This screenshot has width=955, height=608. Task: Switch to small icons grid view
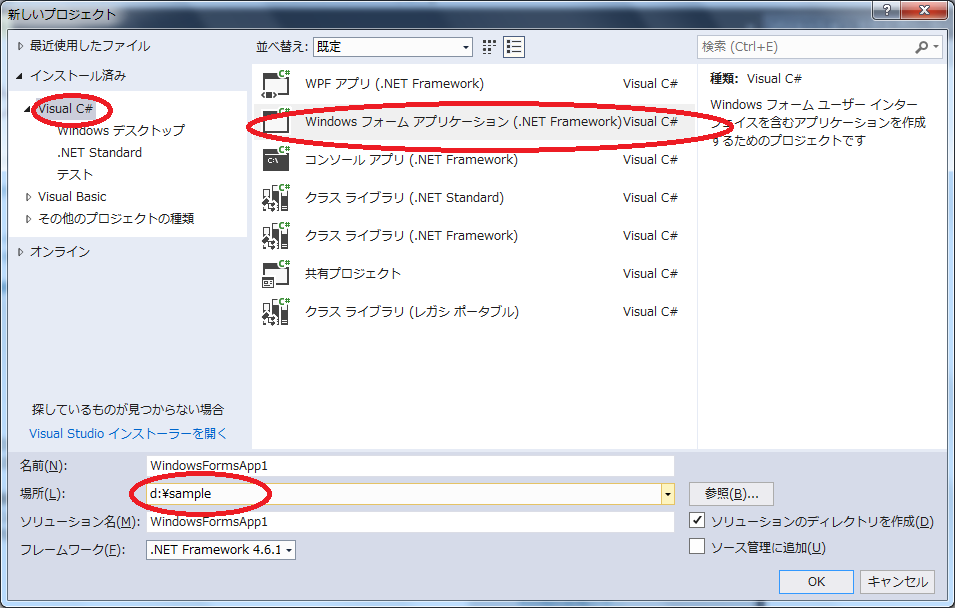click(x=489, y=47)
